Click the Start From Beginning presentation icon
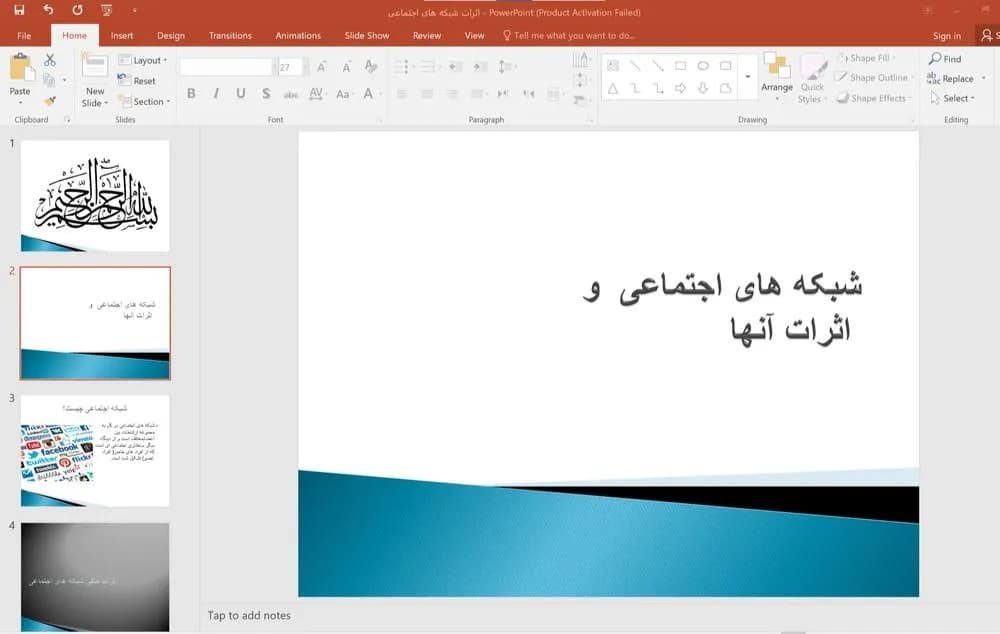The image size is (1000, 634). 107,10
